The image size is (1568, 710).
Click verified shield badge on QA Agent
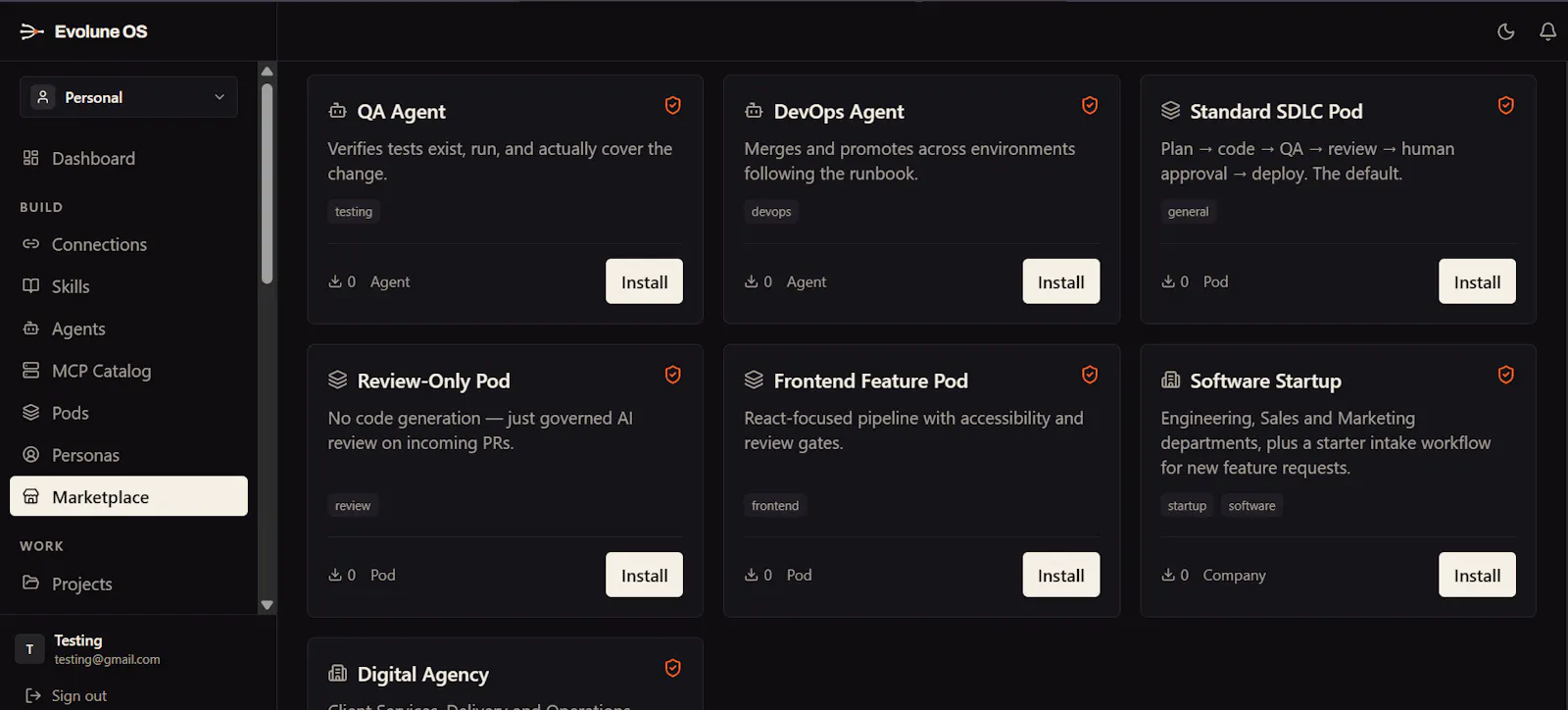tap(672, 105)
